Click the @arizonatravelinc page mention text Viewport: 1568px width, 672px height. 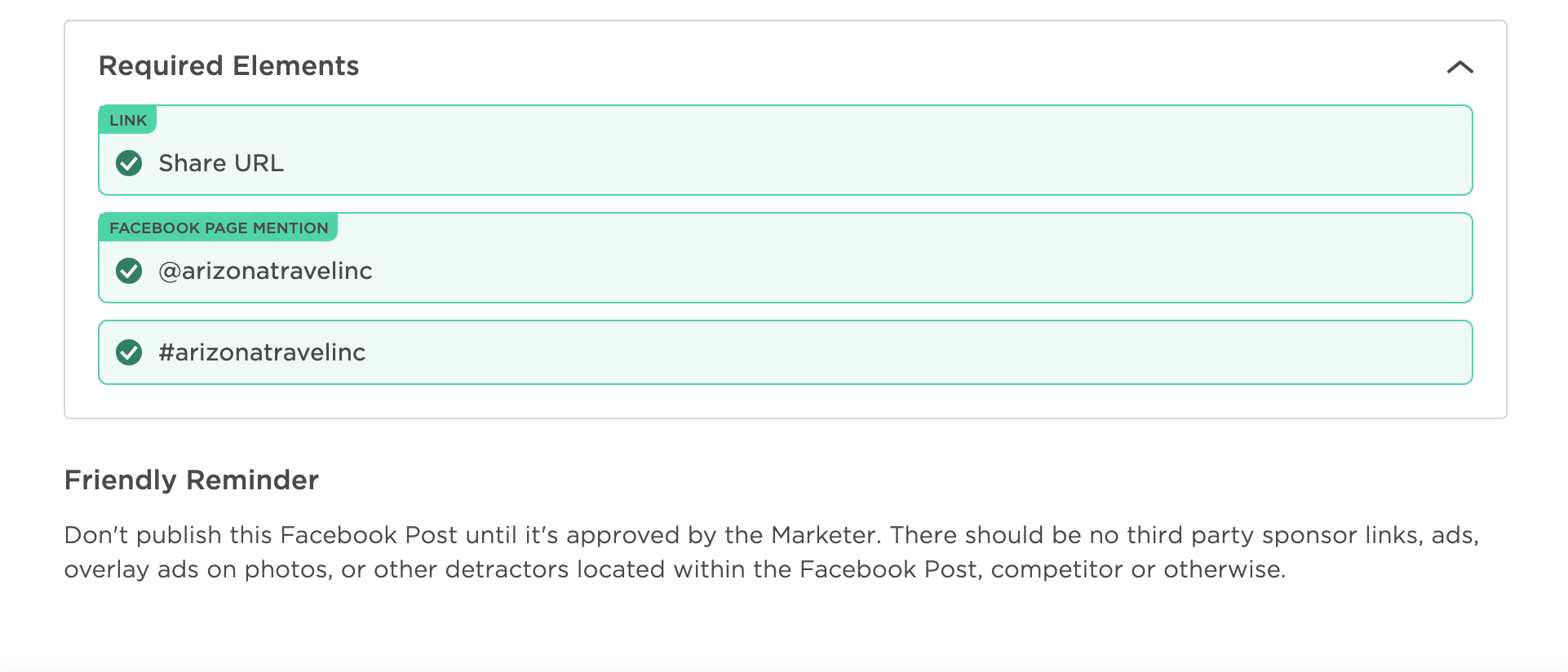[x=265, y=271]
